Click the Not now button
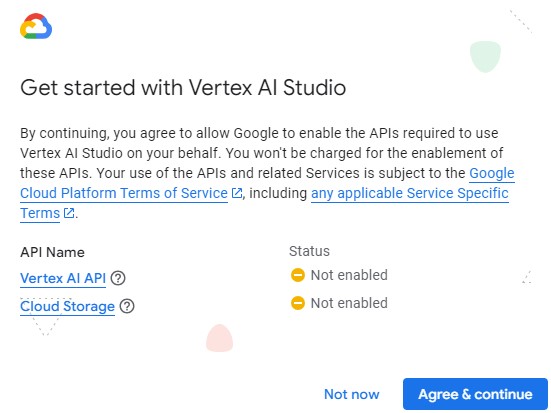The image size is (551, 413). [x=352, y=394]
